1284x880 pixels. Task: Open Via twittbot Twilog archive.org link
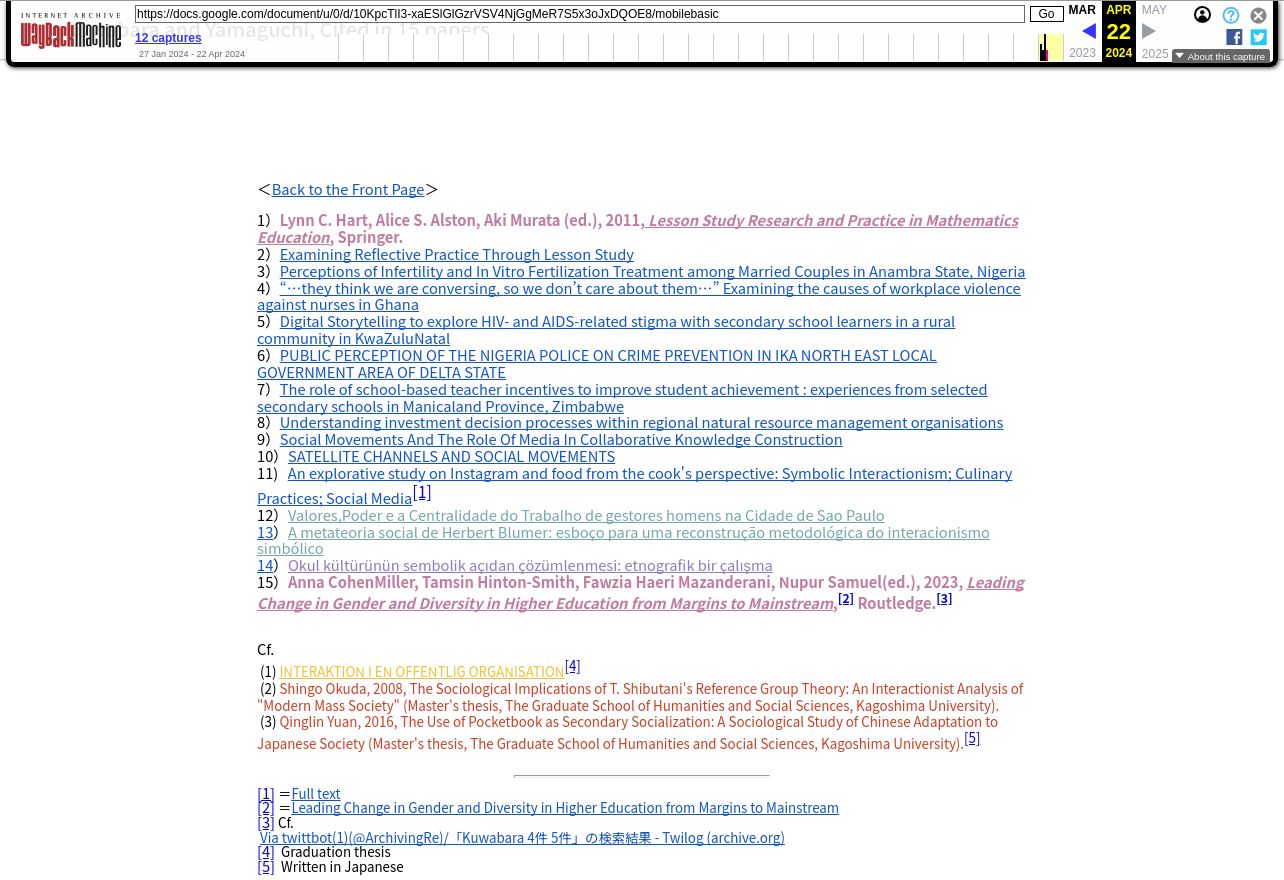[x=522, y=838]
